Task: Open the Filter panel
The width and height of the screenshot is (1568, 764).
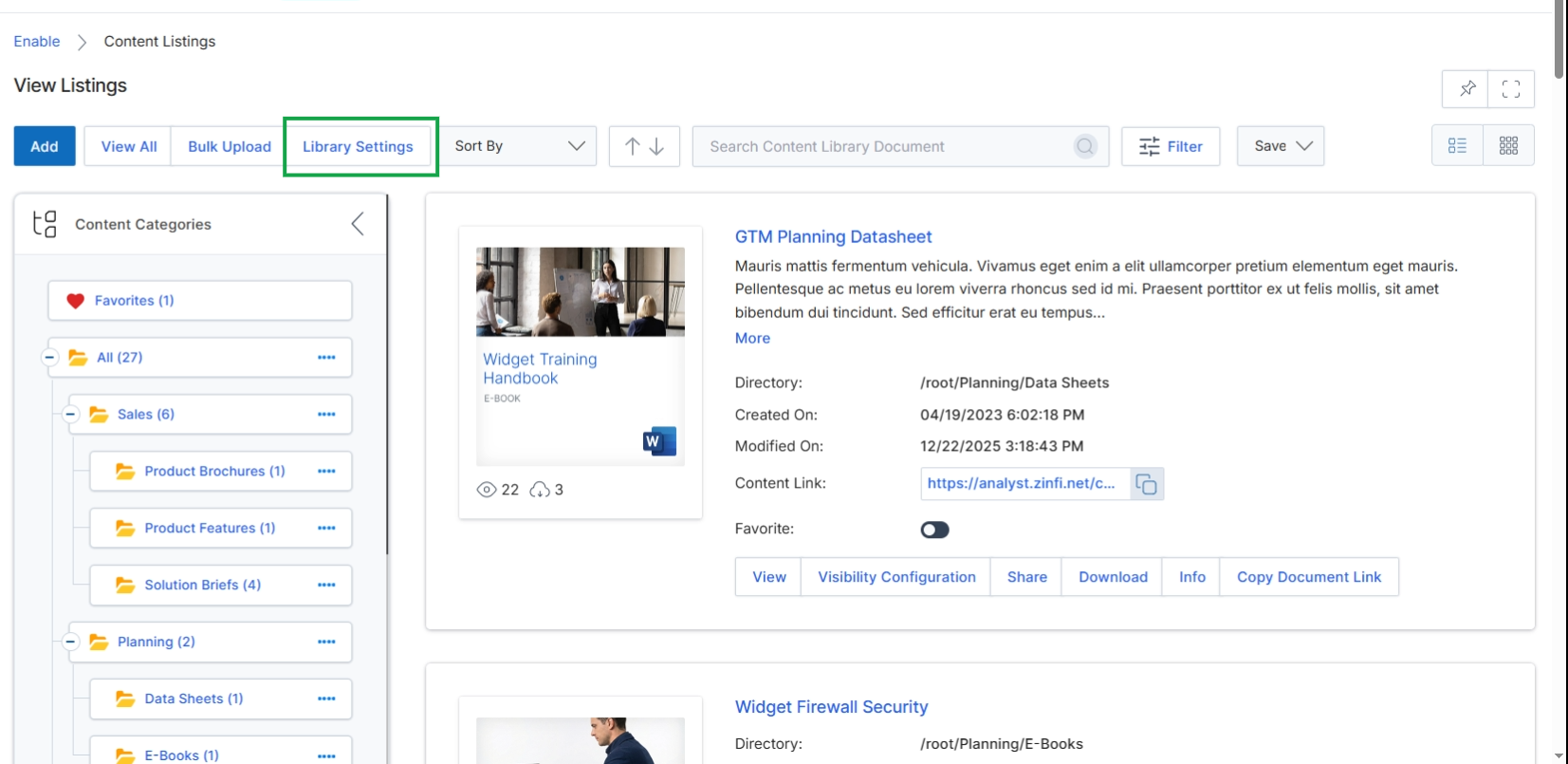Action: 1171,146
